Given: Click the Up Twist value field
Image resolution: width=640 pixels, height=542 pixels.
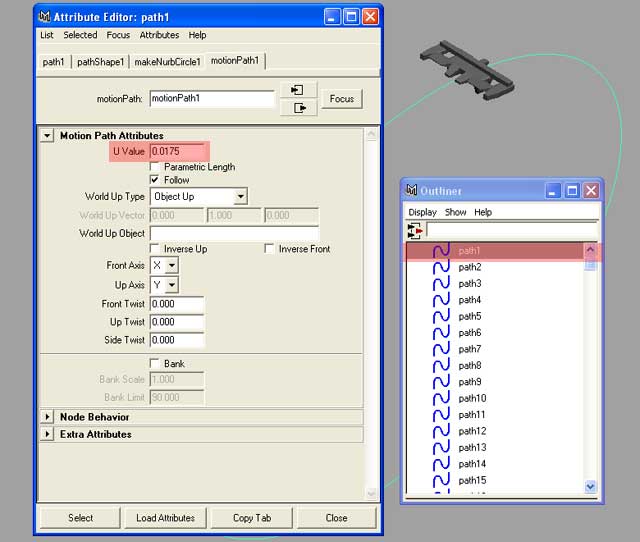Looking at the screenshot, I should pos(177,322).
